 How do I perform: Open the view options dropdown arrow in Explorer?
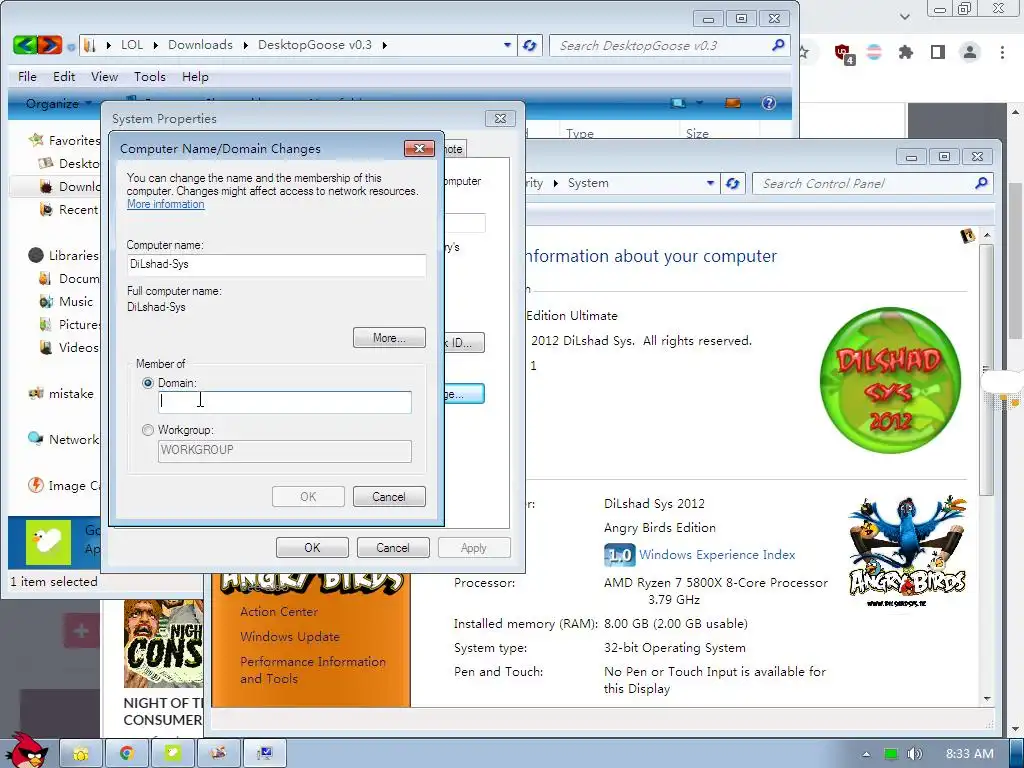click(x=699, y=103)
